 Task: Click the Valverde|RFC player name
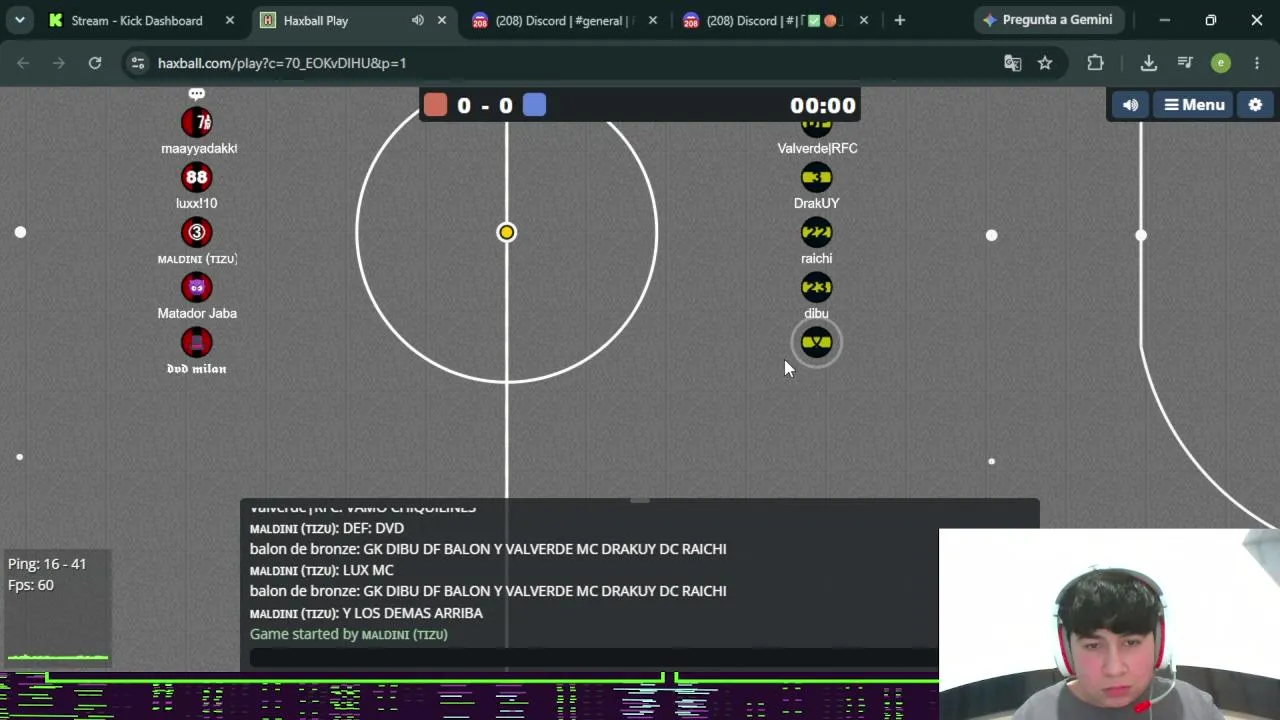click(817, 148)
